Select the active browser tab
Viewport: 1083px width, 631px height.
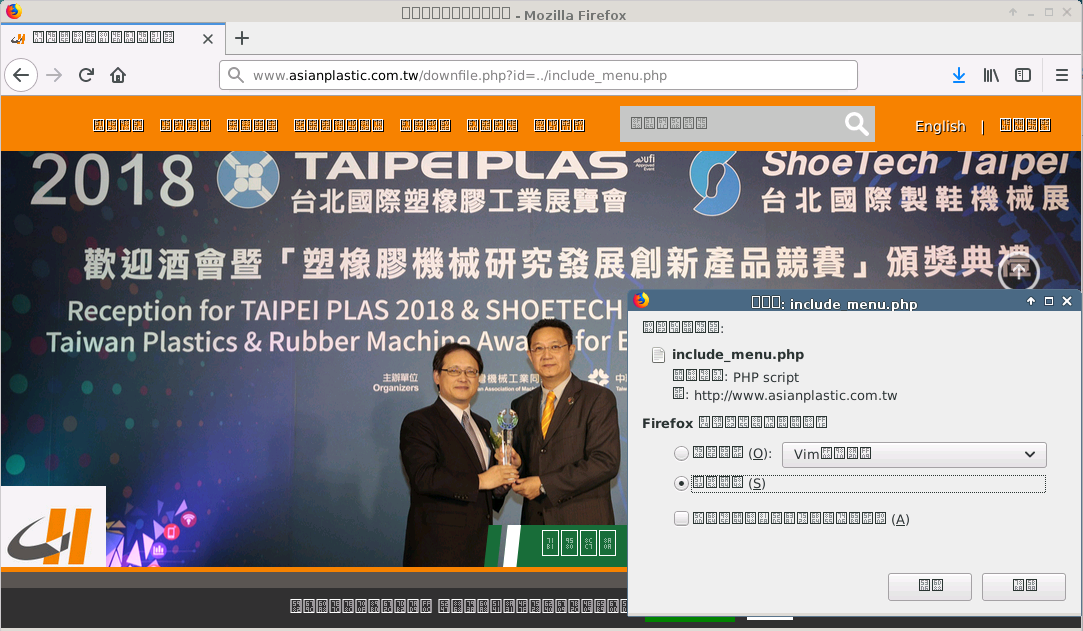tap(113, 38)
